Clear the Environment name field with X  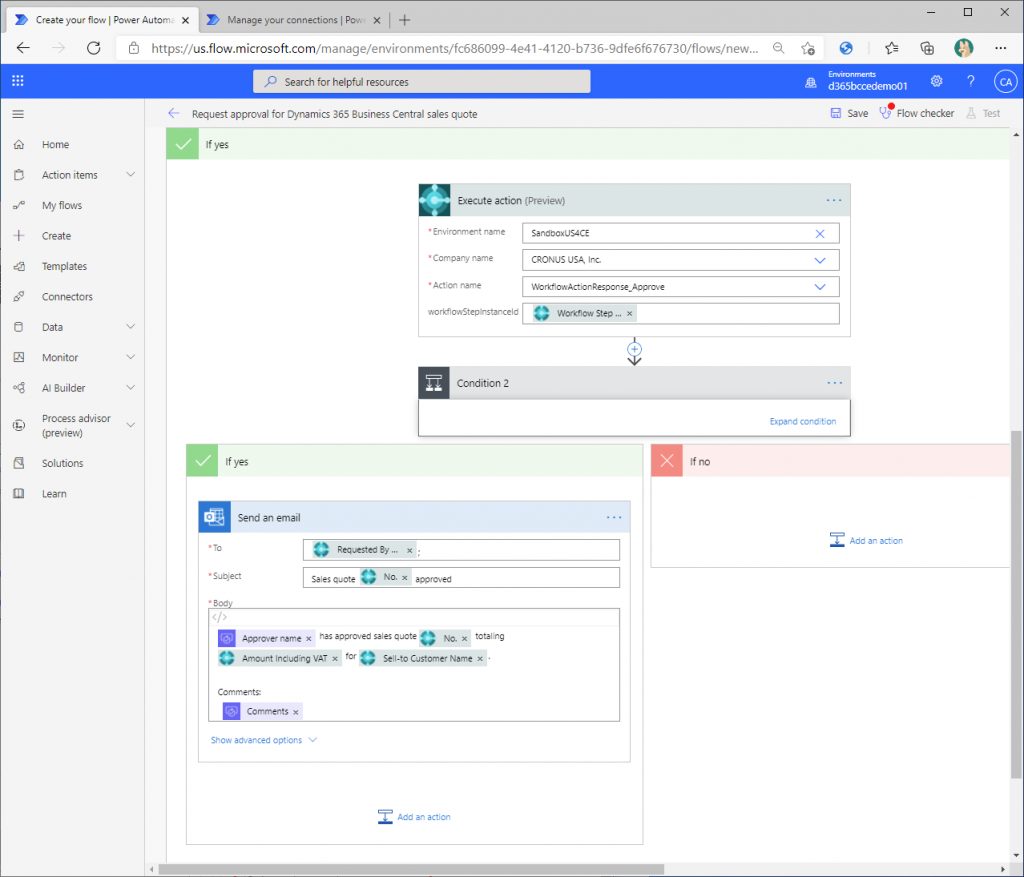click(x=819, y=233)
